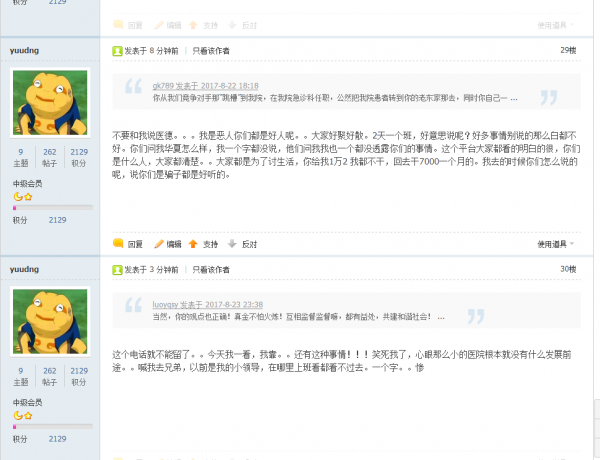Click quoted text 你从我们竞争对手那 in post 29
The width and height of the screenshot is (600, 460).
335,98
